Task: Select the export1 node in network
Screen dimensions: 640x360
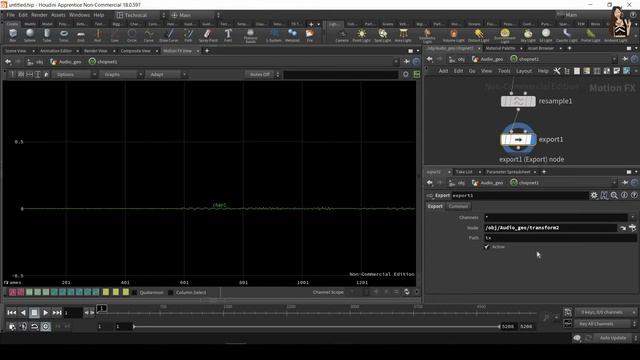Action: 518,140
